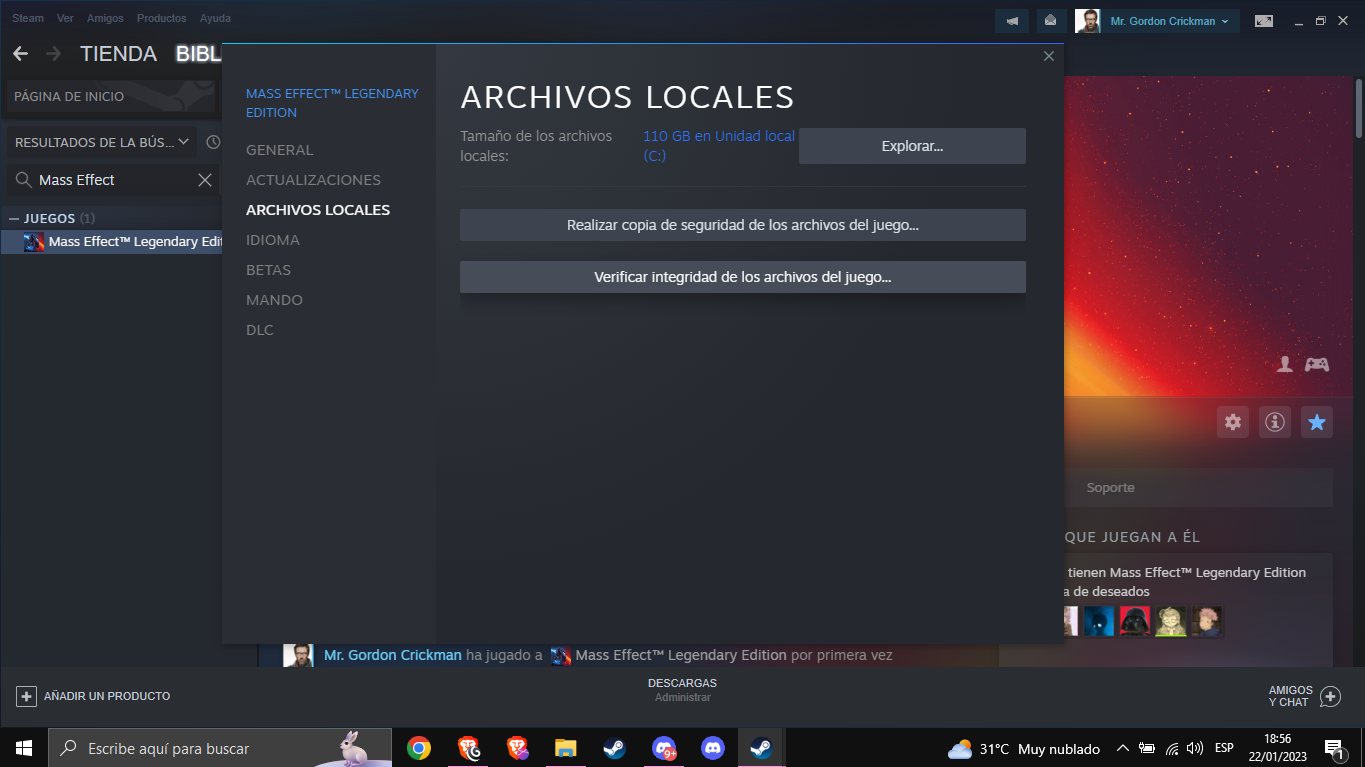The image size is (1365, 767).
Task: Click the Mr. Gordon Crickman activity link
Action: pos(393,656)
